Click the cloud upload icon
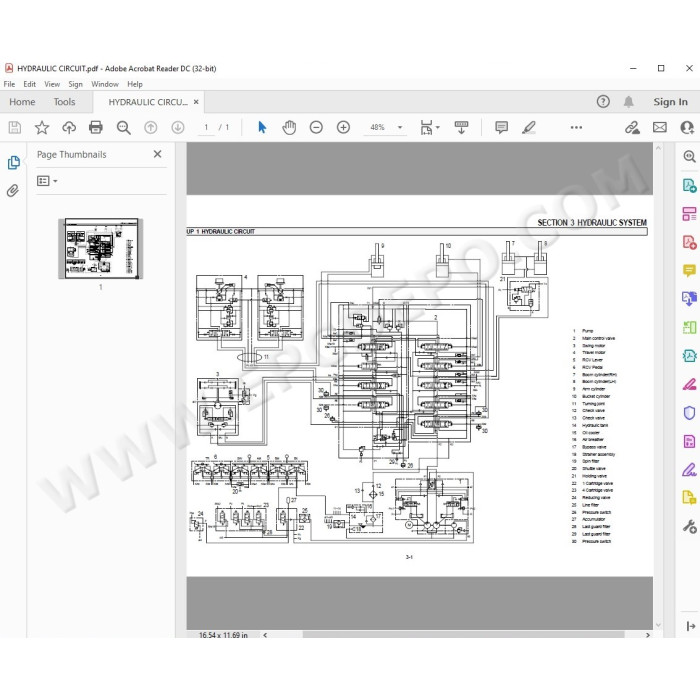 pyautogui.click(x=69, y=128)
